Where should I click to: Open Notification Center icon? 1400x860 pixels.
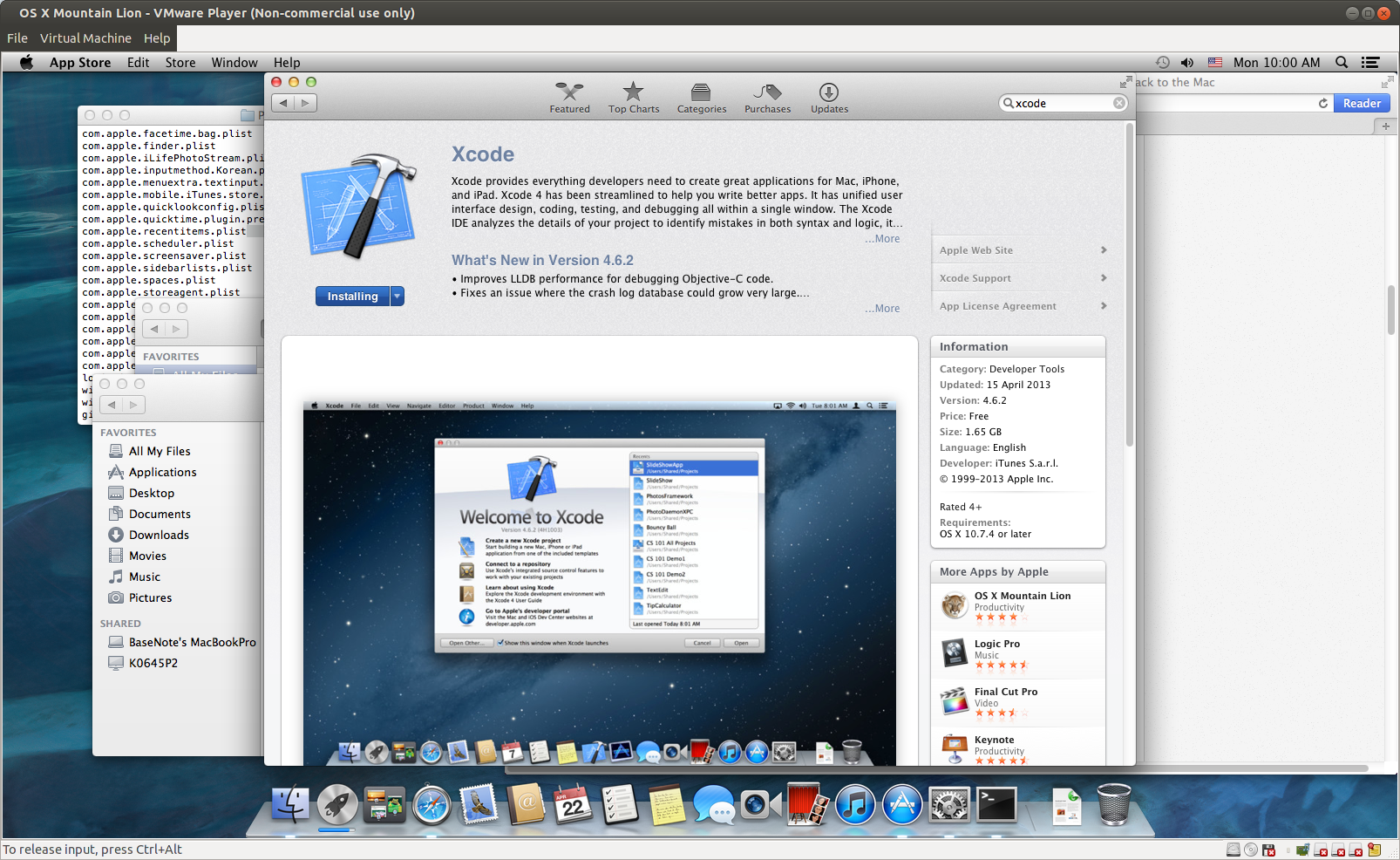(1370, 63)
